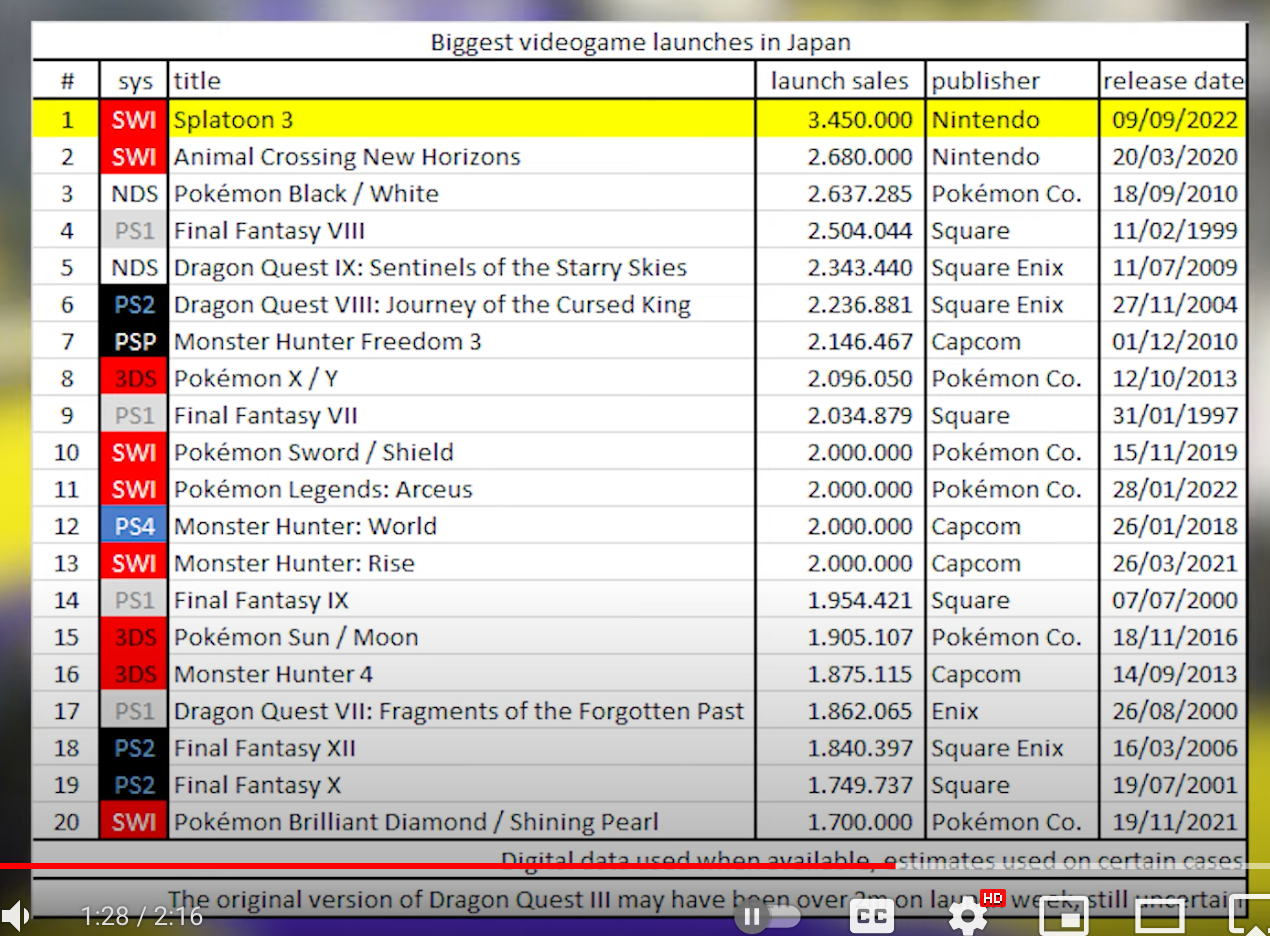Viewport: 1270px width, 936px height.
Task: Select 'Pokémon Sword / Shield' title
Action: point(313,453)
